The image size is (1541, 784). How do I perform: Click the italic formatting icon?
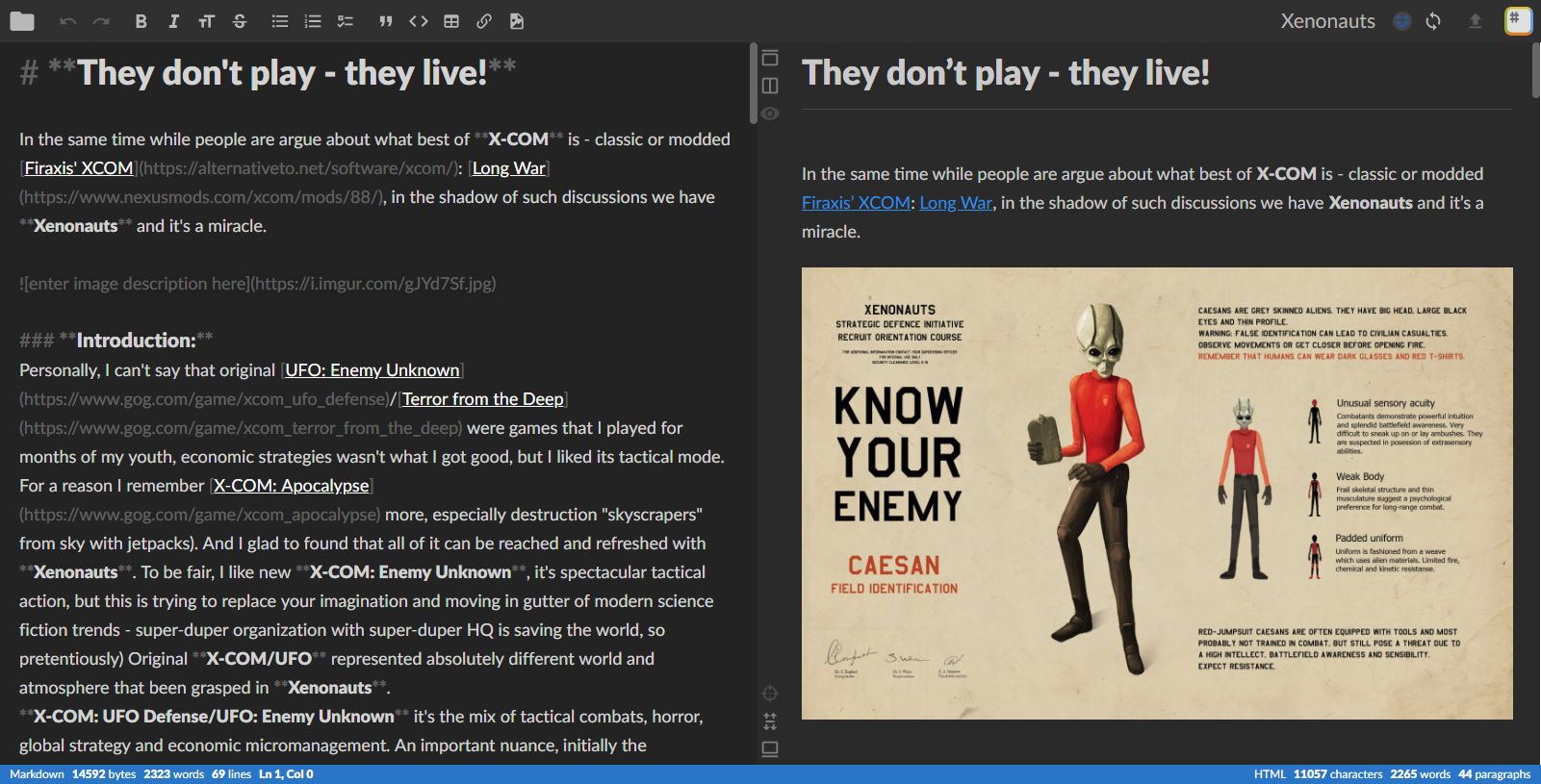coord(173,21)
